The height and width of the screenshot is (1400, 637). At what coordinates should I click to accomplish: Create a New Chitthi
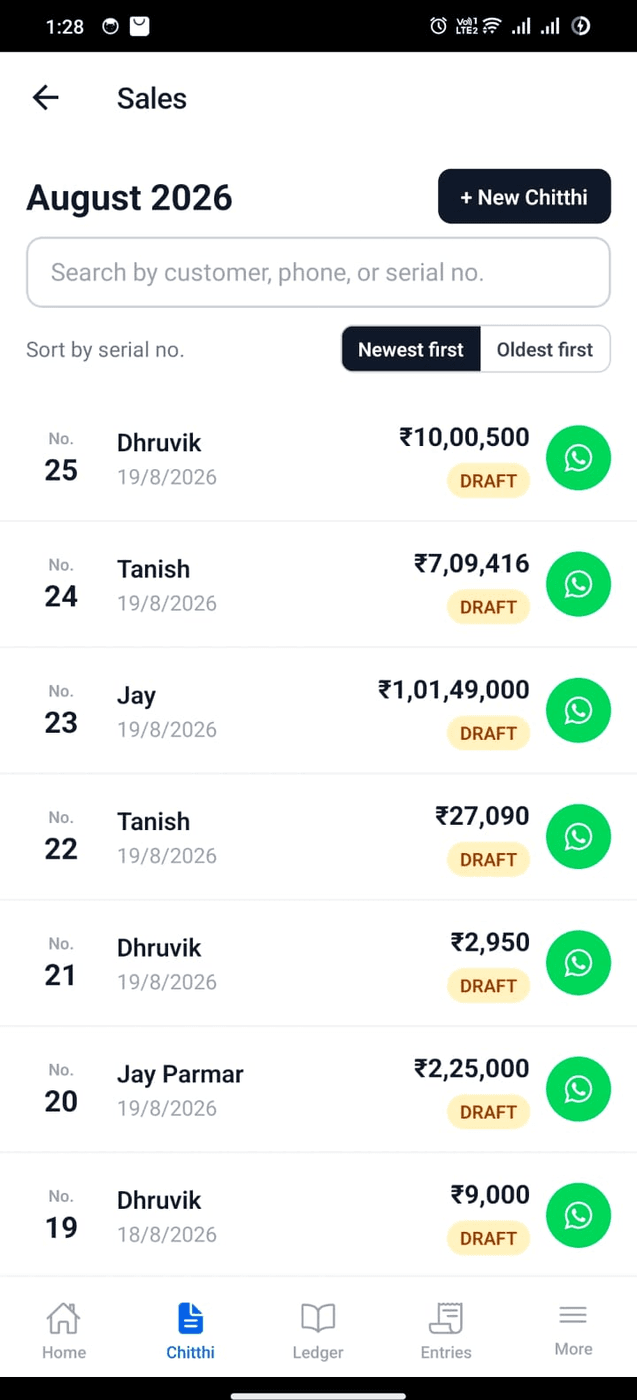[524, 197]
